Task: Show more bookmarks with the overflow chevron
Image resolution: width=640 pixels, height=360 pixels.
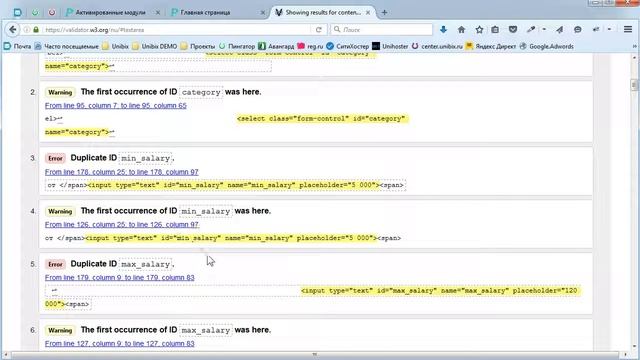Action: click(x=634, y=47)
